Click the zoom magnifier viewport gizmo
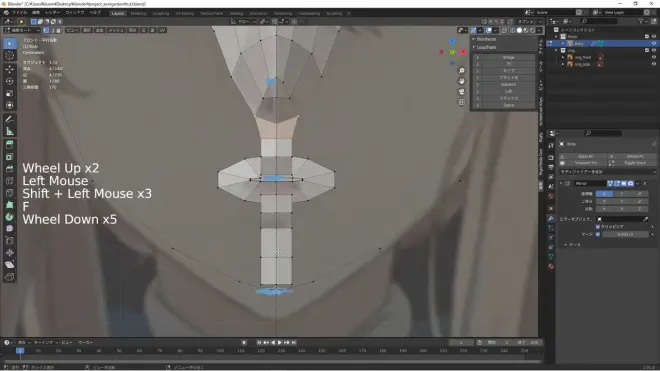Screen dimensions: 660x371 pyautogui.click(x=462, y=71)
